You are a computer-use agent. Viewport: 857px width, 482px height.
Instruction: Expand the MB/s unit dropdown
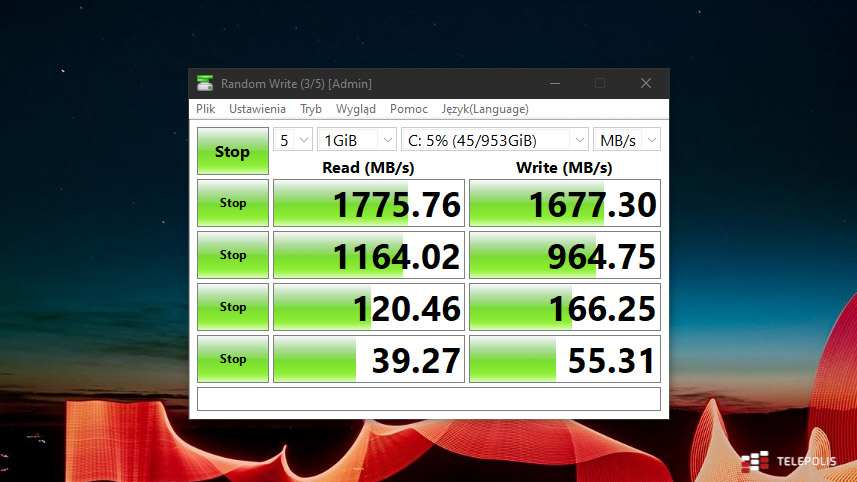627,139
